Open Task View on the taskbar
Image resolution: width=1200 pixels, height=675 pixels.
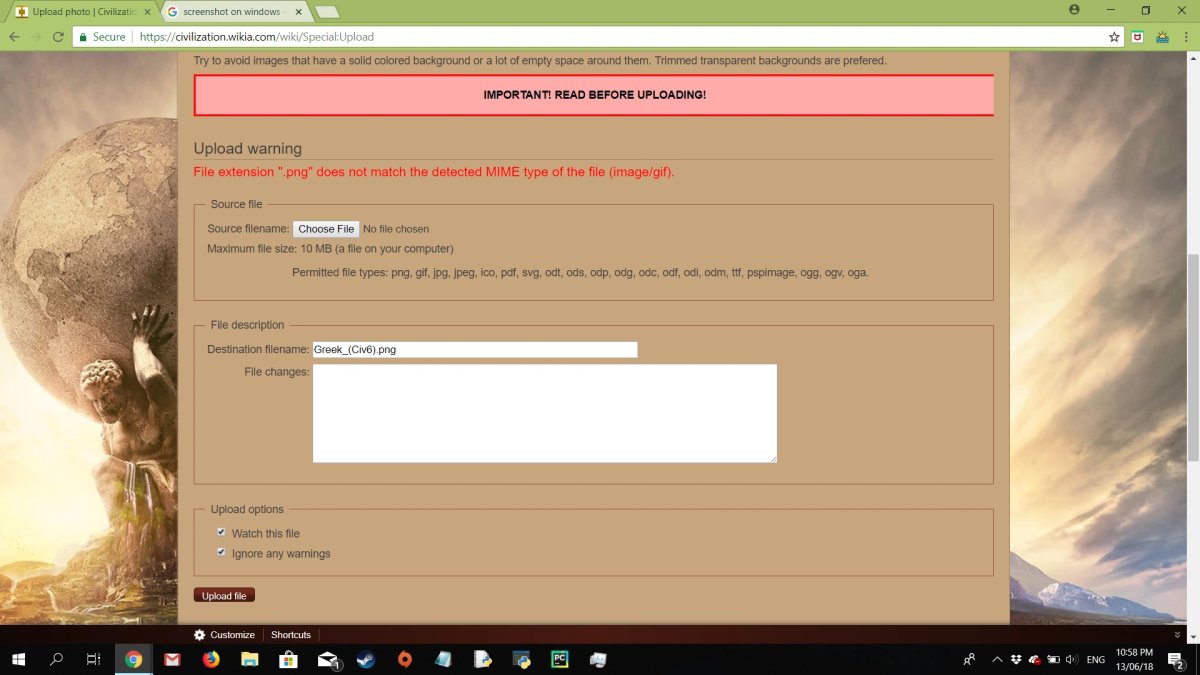(94, 659)
